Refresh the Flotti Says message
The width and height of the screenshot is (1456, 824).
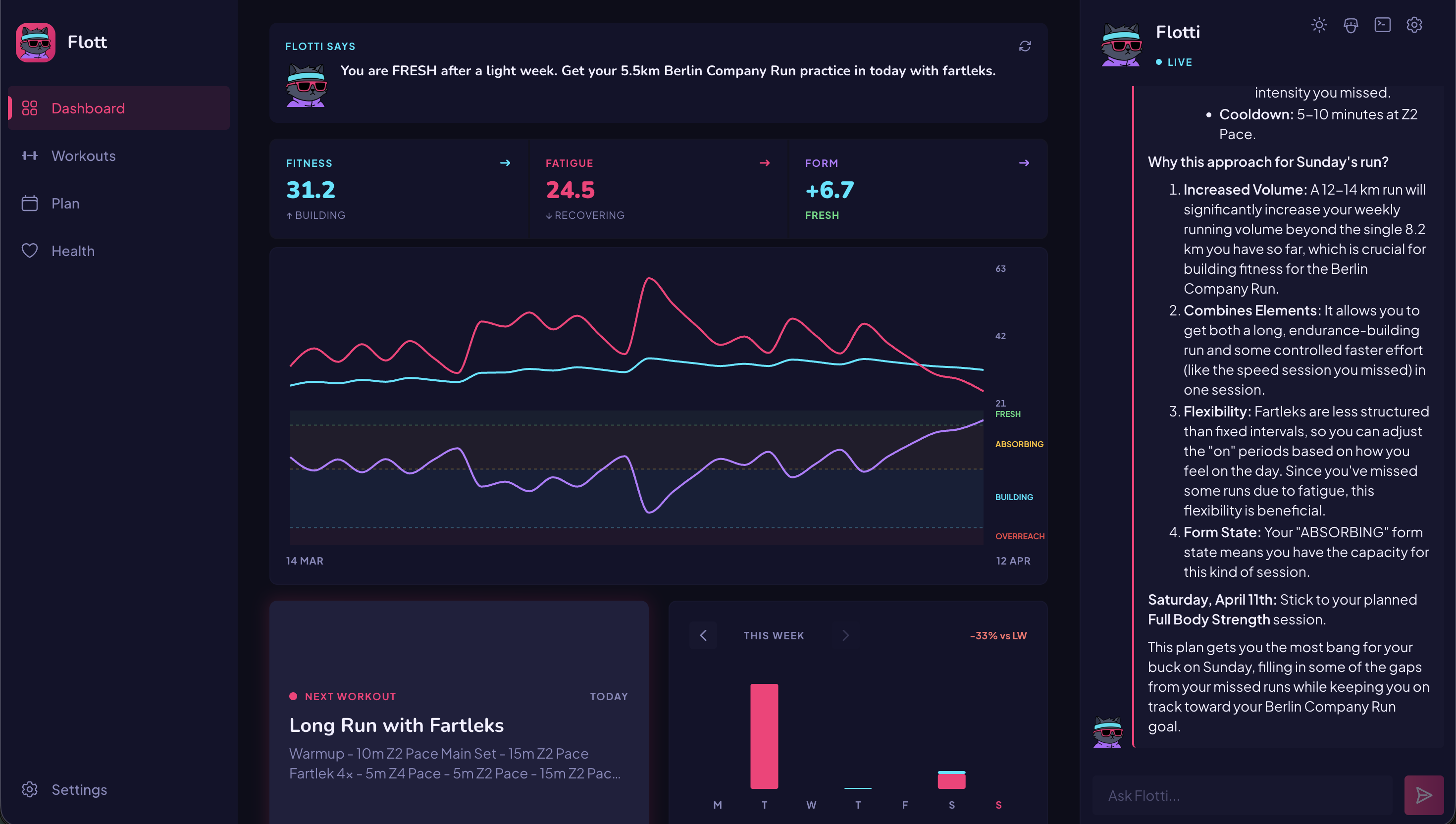coord(1025,47)
